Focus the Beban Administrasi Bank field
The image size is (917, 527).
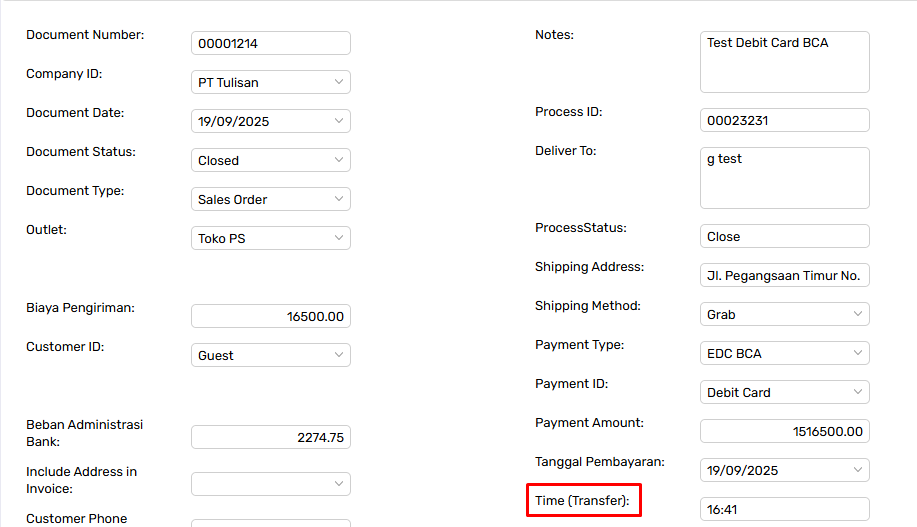pyautogui.click(x=270, y=437)
